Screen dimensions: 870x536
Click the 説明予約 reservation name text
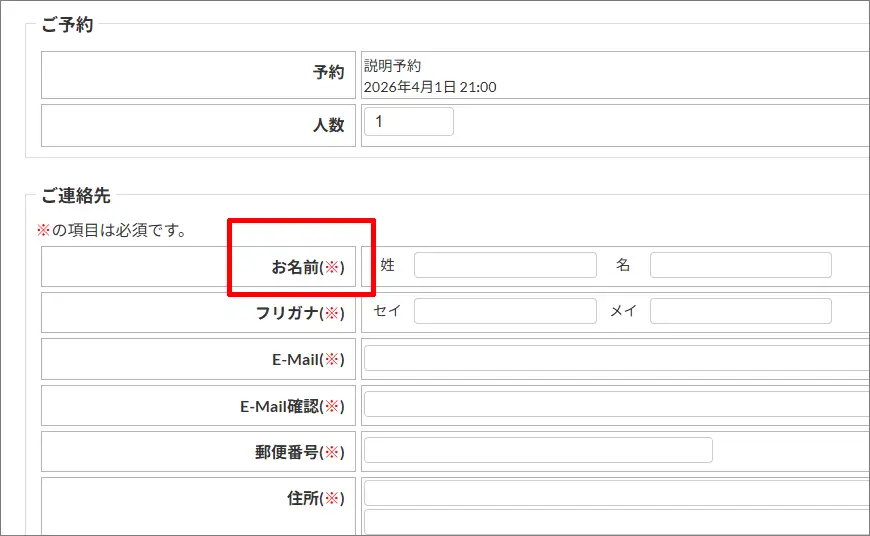(392, 66)
